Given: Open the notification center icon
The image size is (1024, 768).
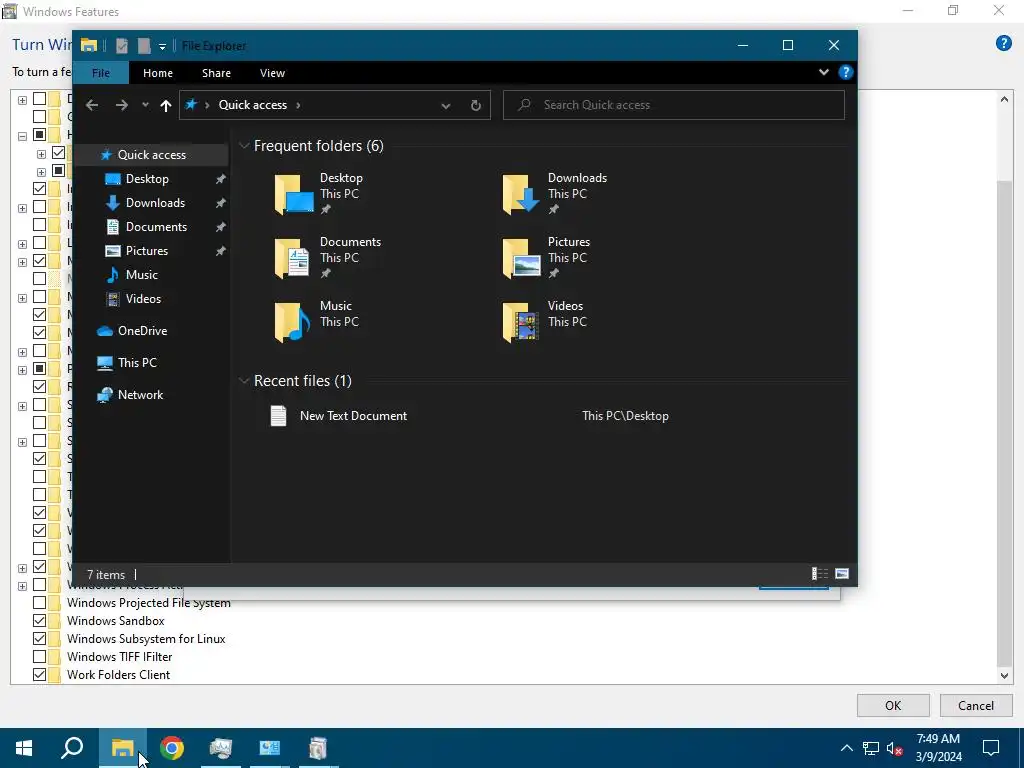Looking at the screenshot, I should (x=991, y=748).
